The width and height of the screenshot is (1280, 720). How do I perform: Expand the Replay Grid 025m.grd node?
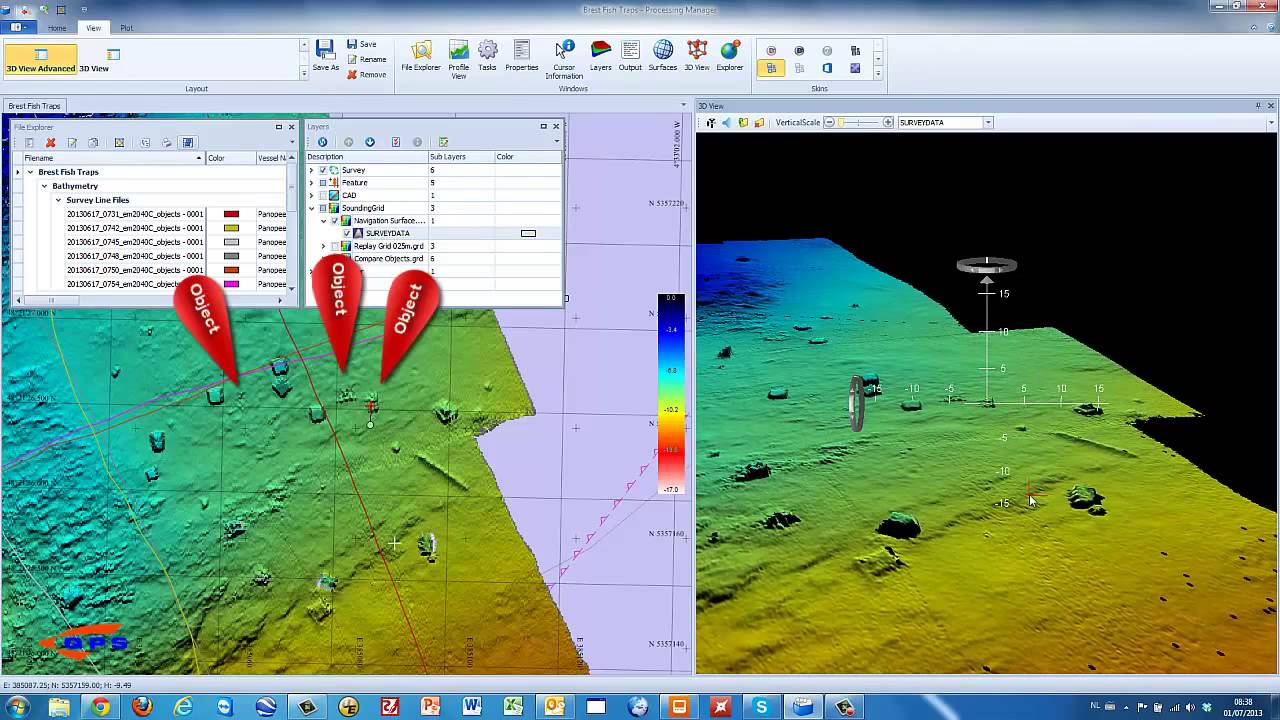(323, 246)
